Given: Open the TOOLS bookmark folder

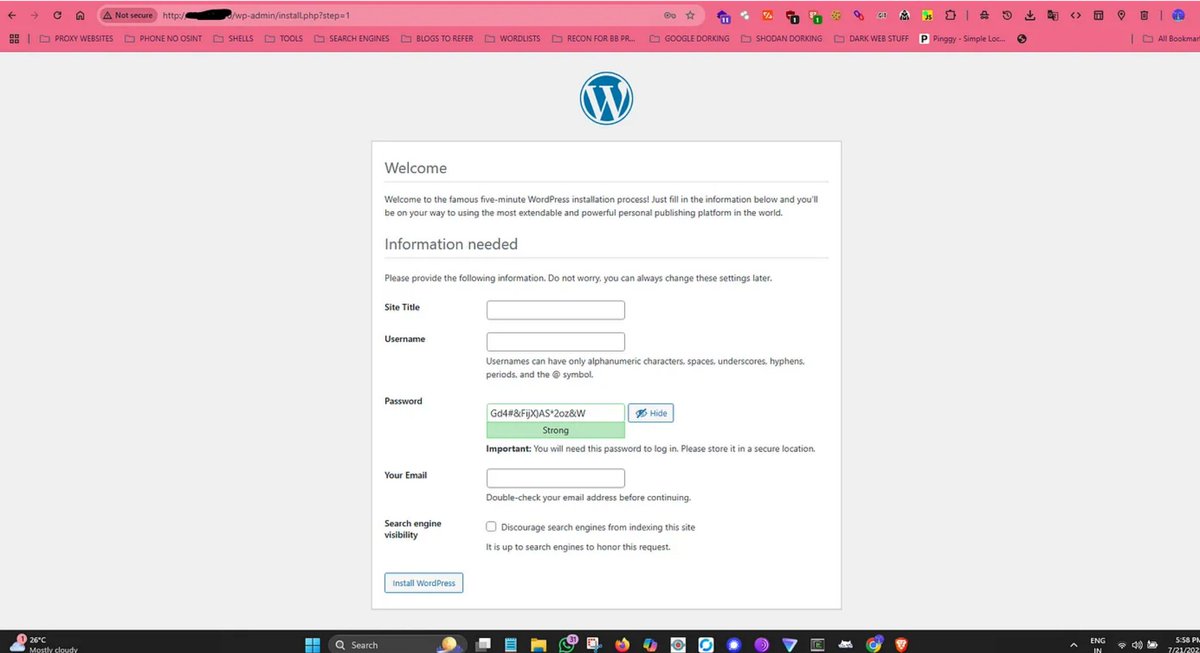Looking at the screenshot, I should click(284, 39).
